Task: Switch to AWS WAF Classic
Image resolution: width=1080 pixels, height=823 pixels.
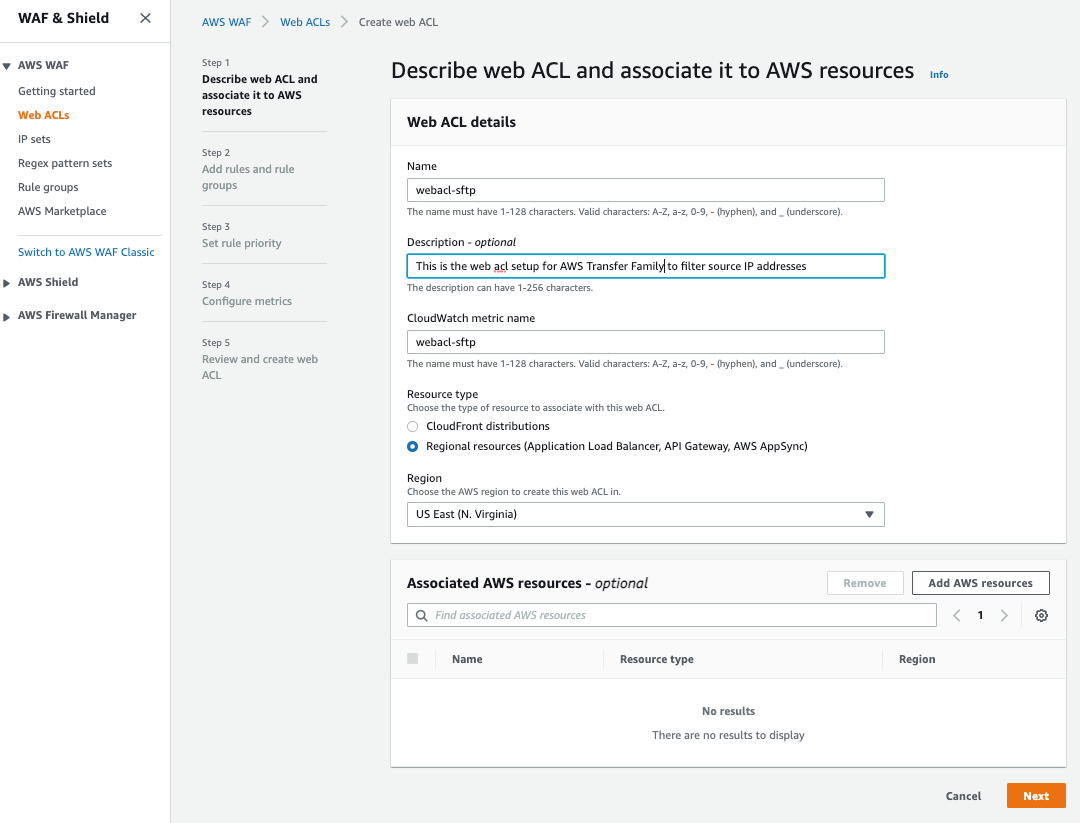Action: pyautogui.click(x=87, y=251)
